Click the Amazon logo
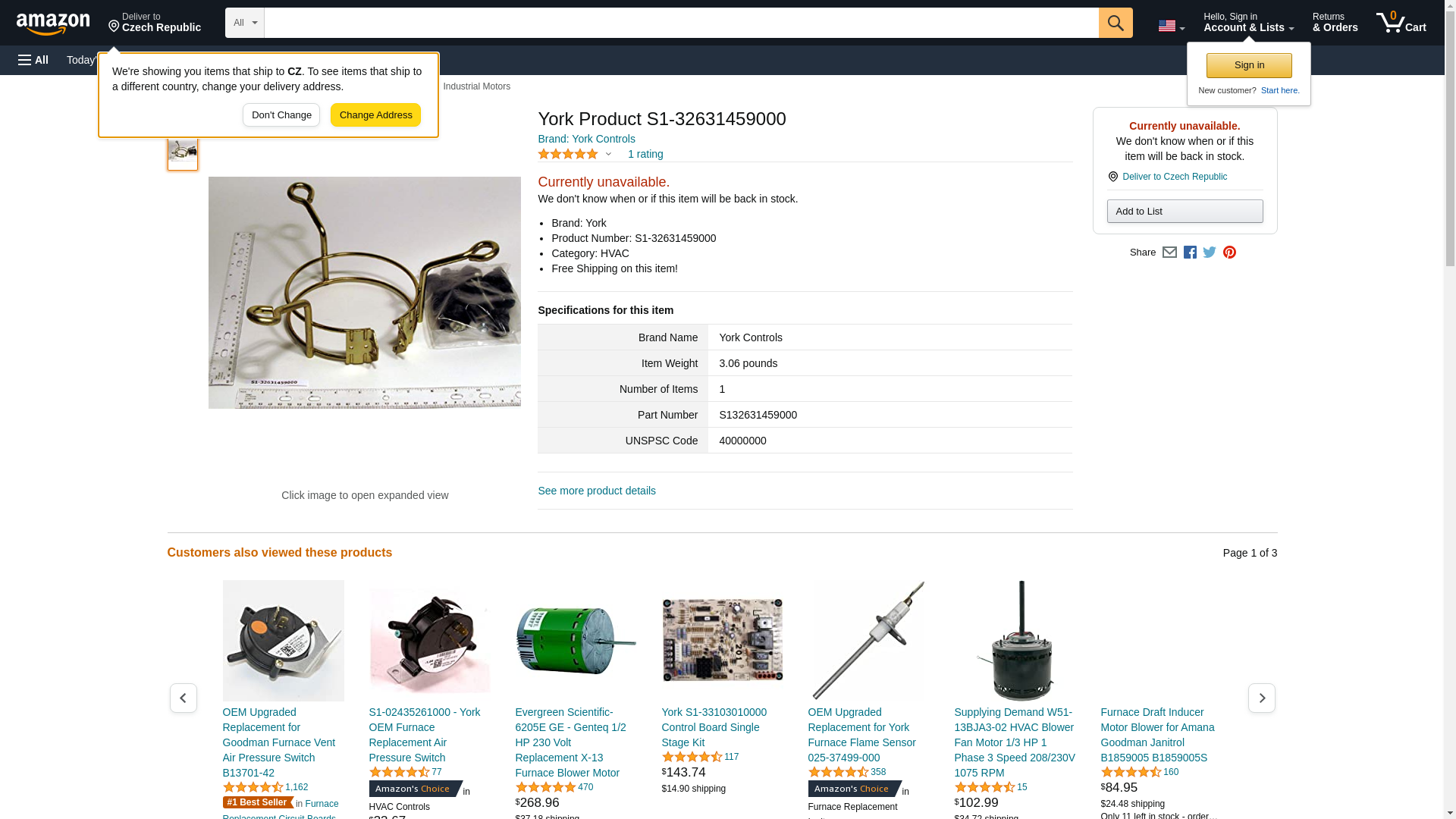Image resolution: width=1456 pixels, height=819 pixels. [x=53, y=23]
